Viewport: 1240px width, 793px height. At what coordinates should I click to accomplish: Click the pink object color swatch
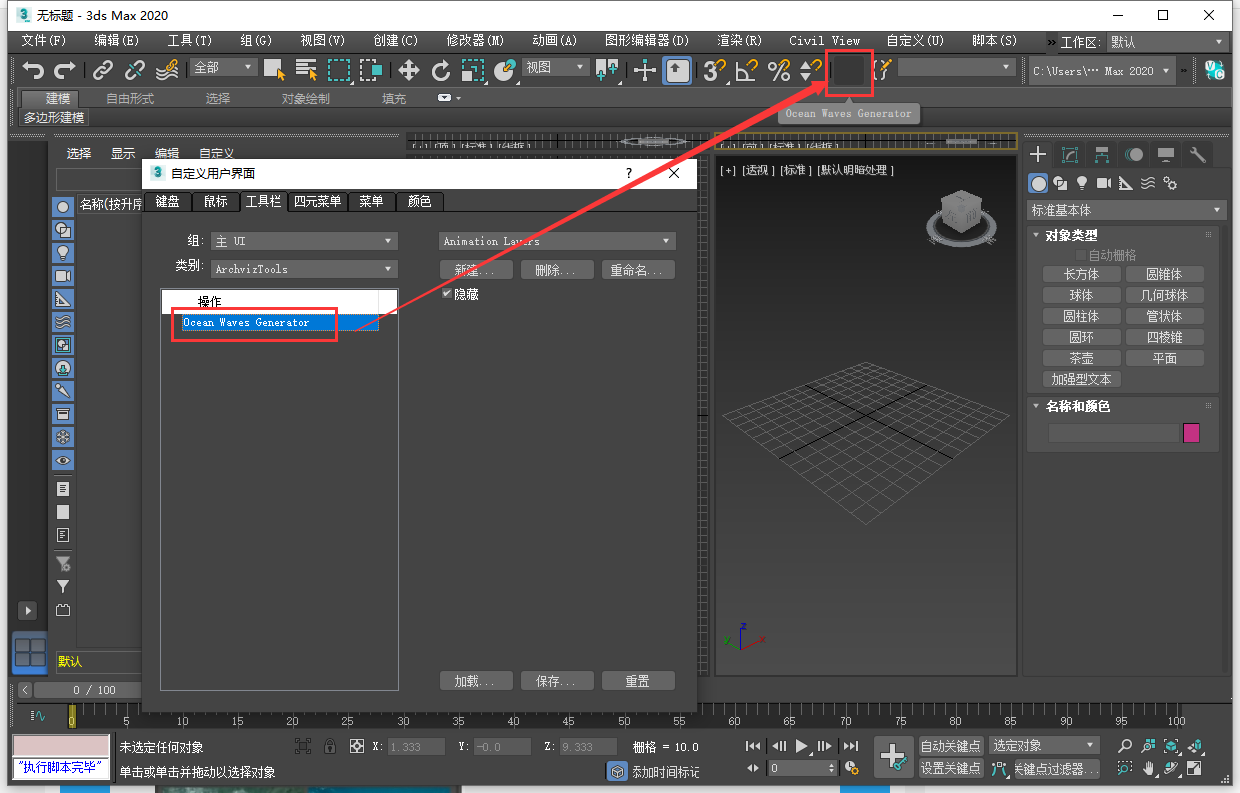coord(1191,433)
